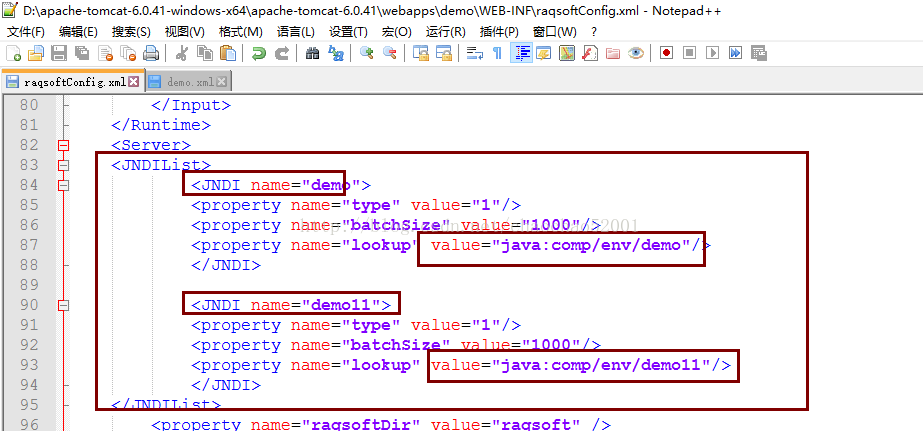Close the raqsoftConfig.xml tab
The width and height of the screenshot is (923, 431).
(x=135, y=82)
